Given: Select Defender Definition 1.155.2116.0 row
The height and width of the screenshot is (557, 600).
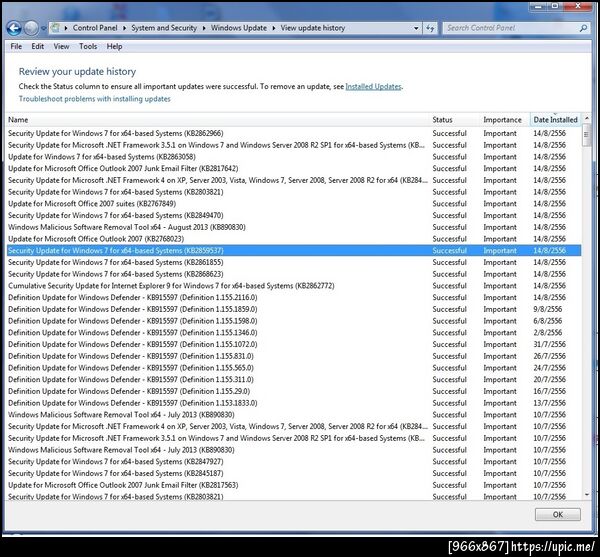Looking at the screenshot, I should click(x=294, y=297).
